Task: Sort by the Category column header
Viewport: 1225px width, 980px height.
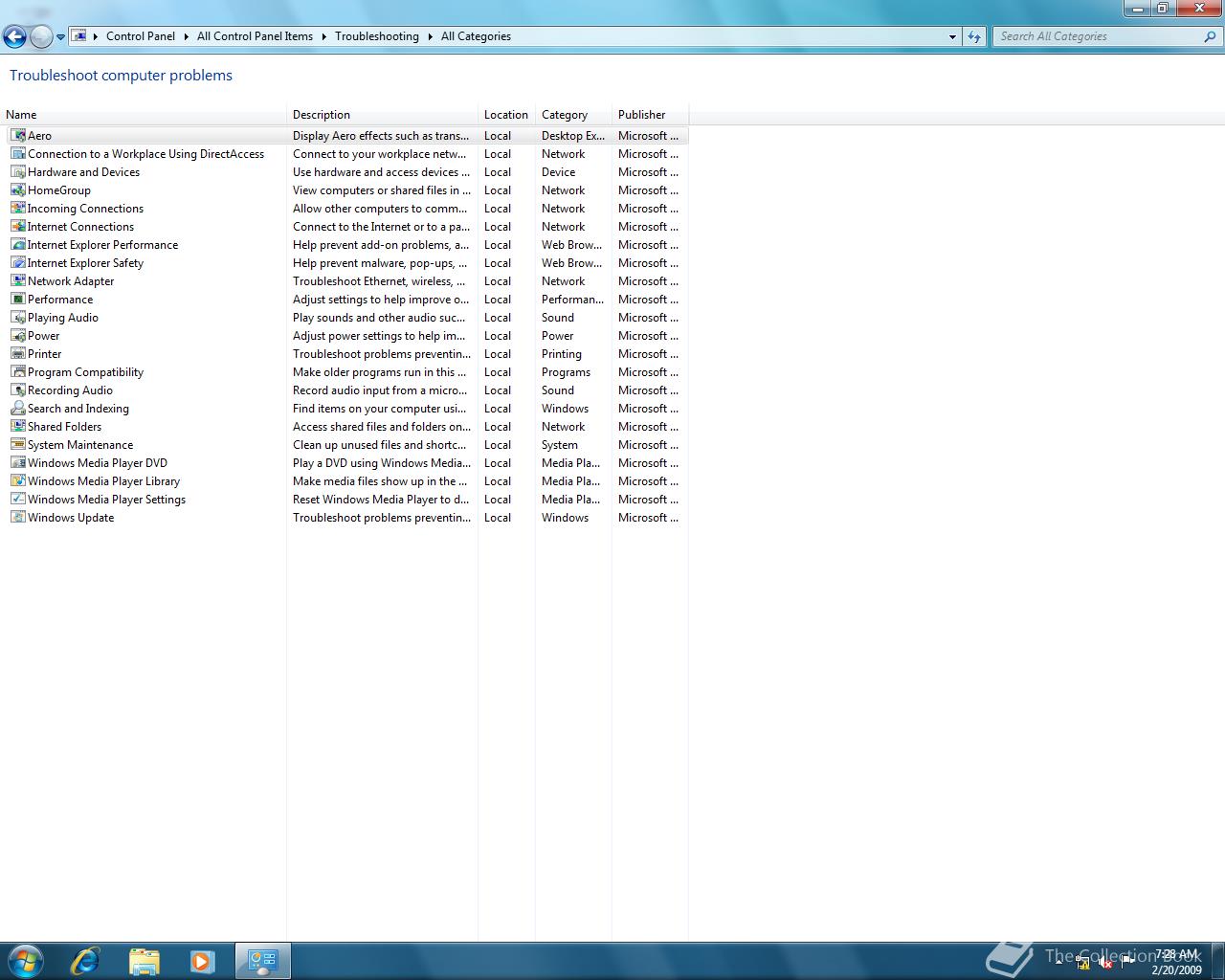Action: point(573,115)
